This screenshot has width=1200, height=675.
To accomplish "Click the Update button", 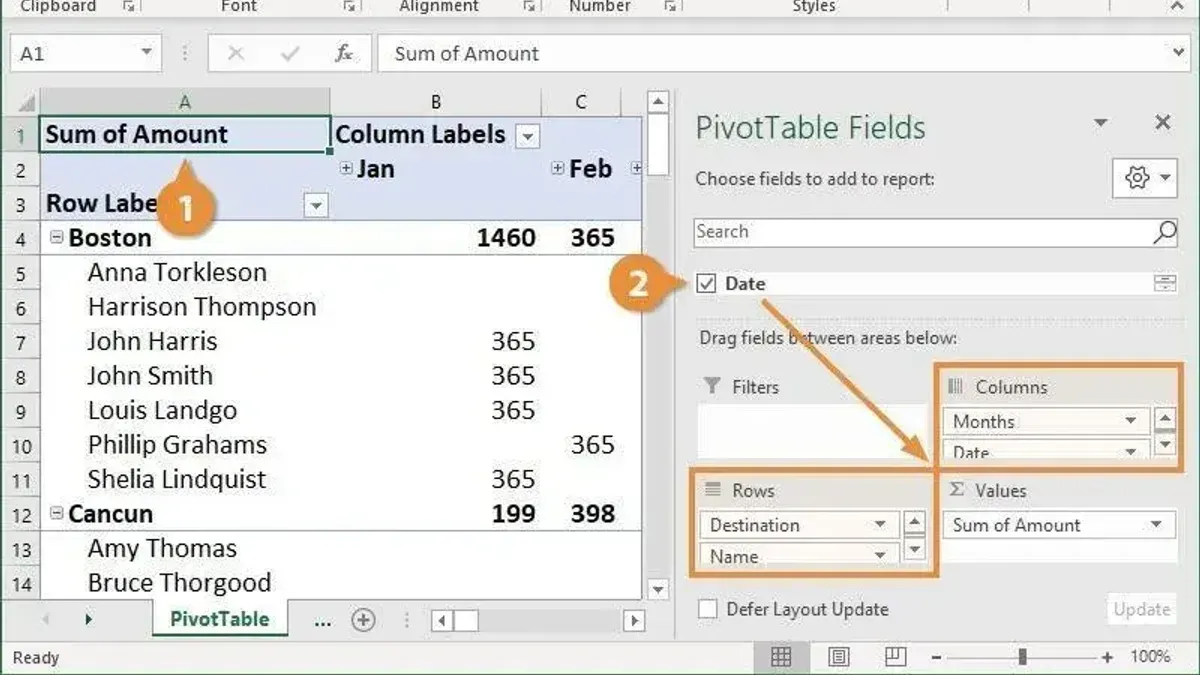I will [1142, 609].
